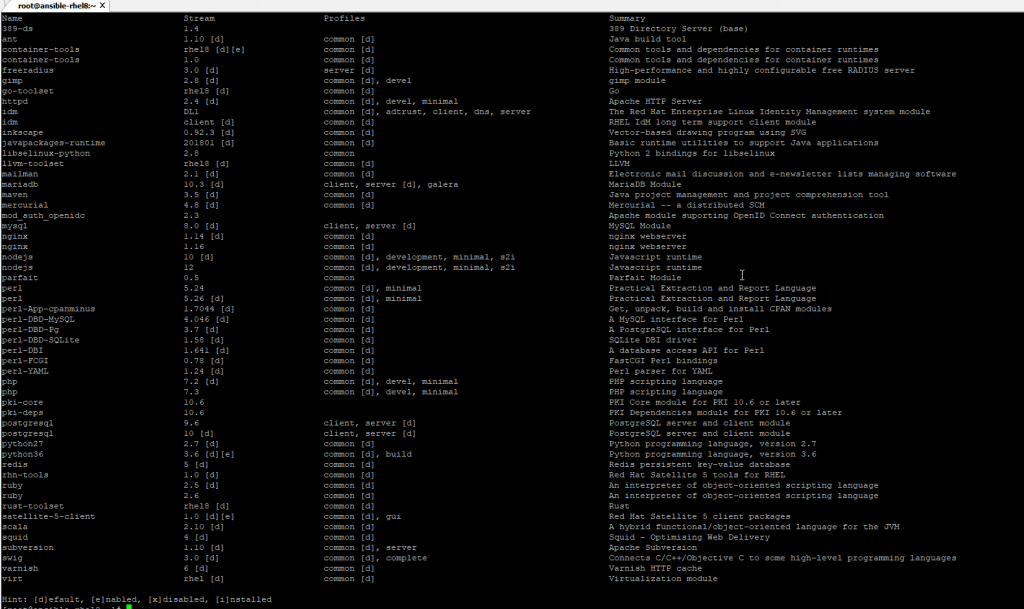
Task: Click the profiles 'common [d], gui'
Action: click(x=362, y=517)
